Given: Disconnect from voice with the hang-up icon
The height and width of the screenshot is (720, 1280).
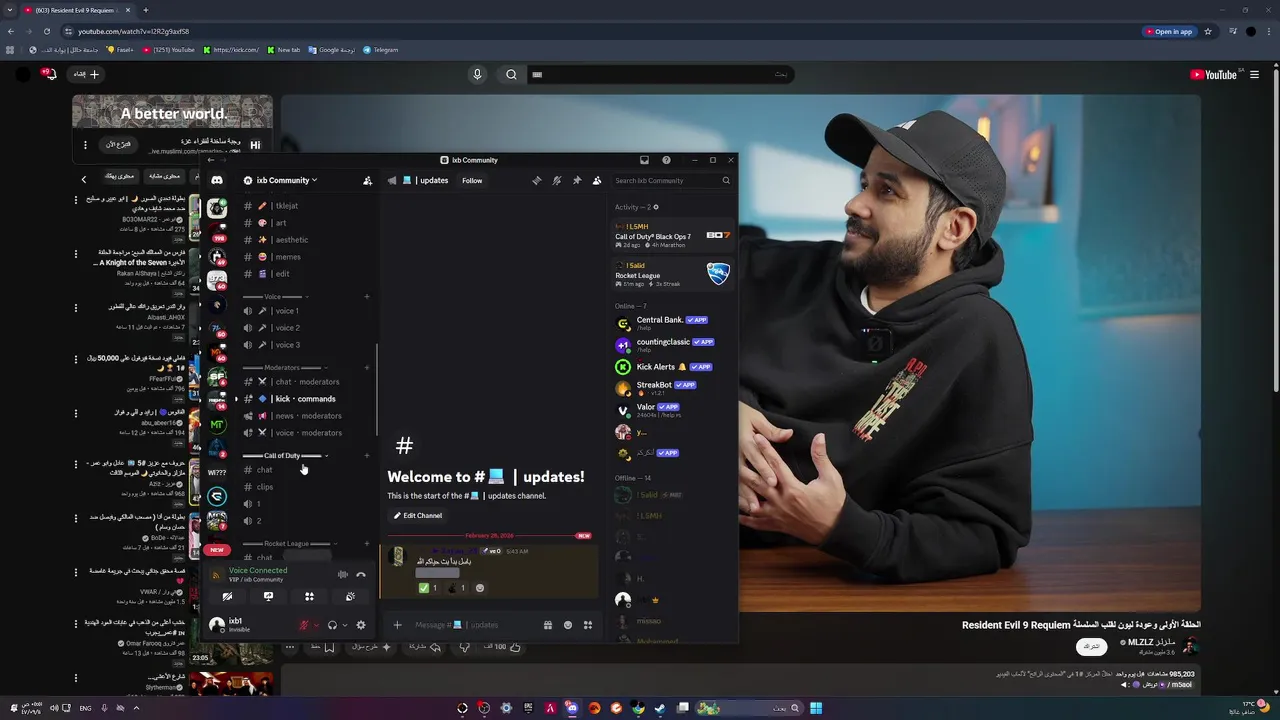Looking at the screenshot, I should [361, 575].
